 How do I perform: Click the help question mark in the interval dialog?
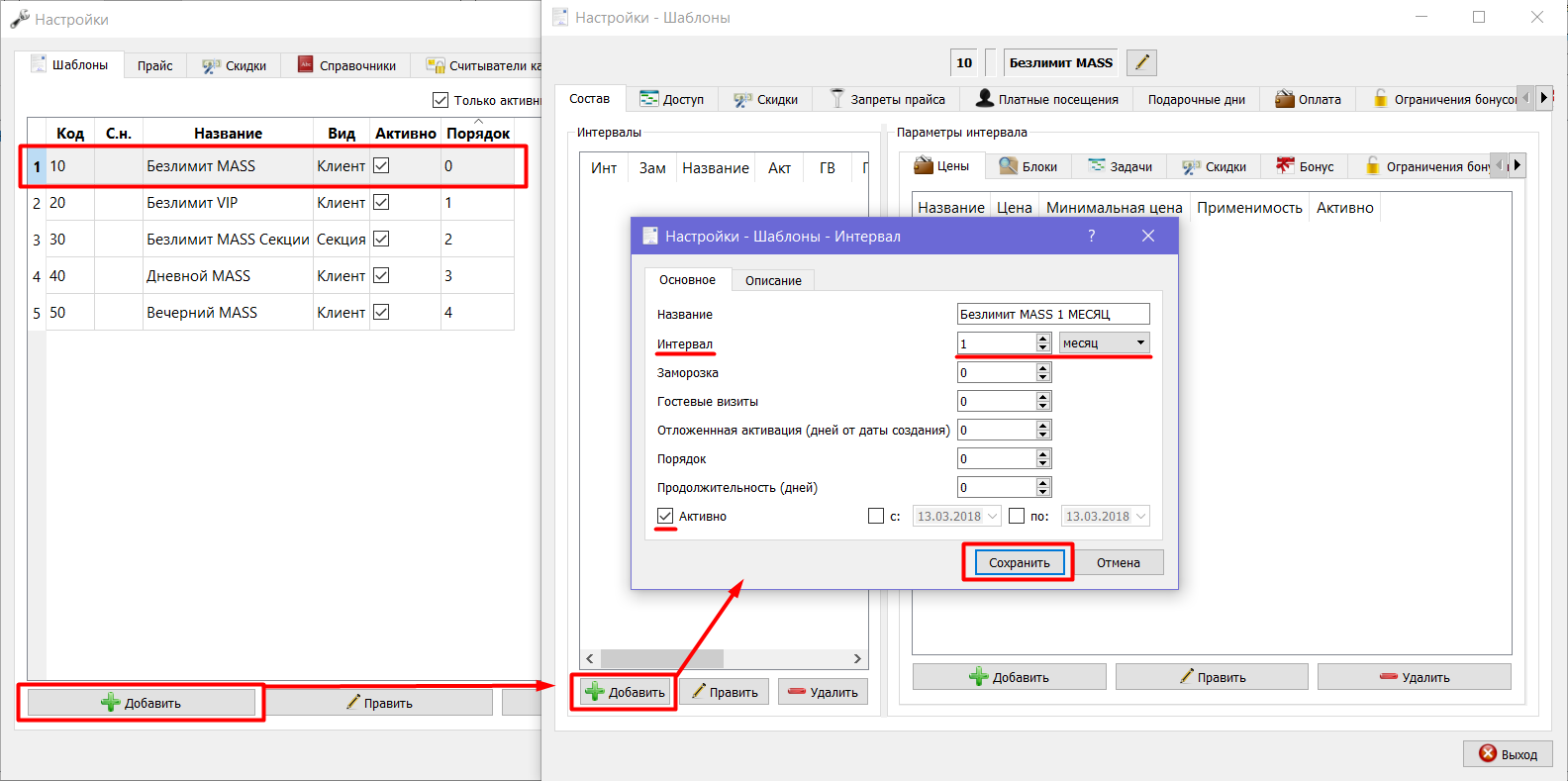(1092, 236)
